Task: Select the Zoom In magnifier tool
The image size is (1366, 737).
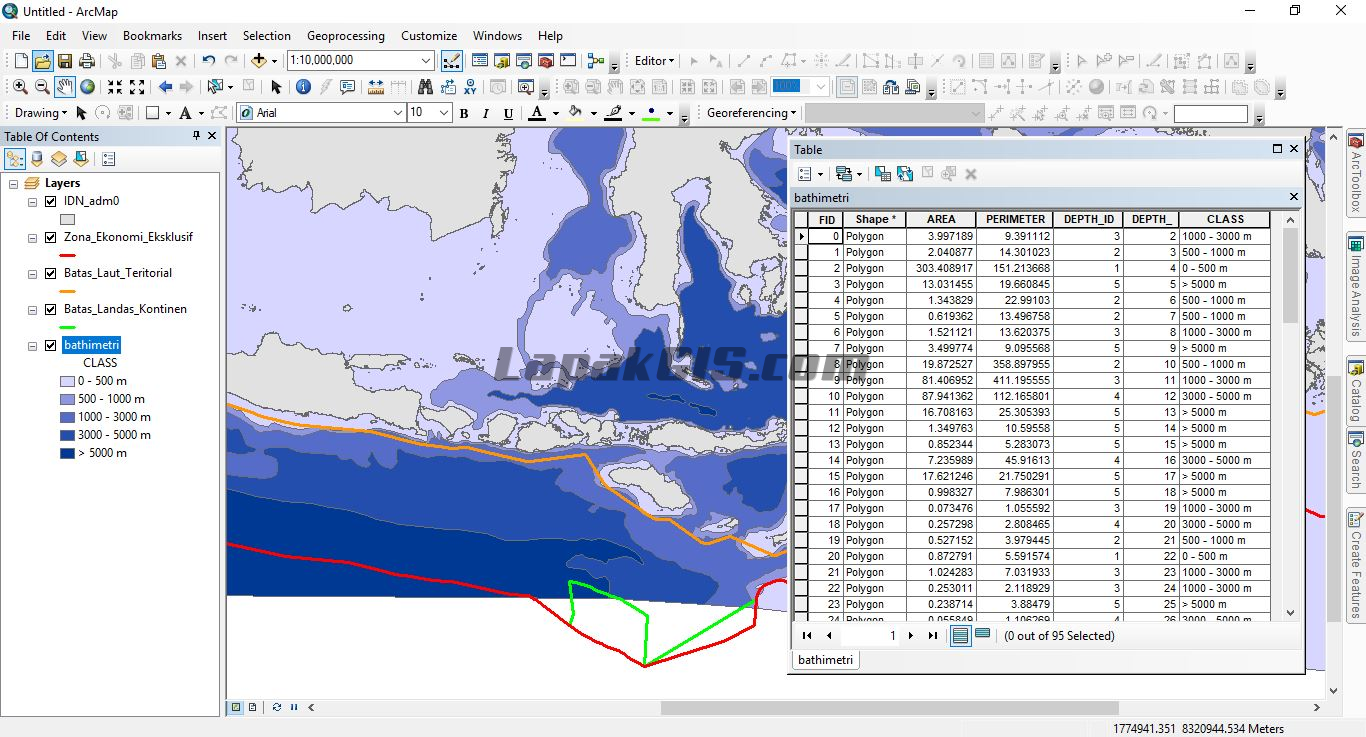Action: [20, 87]
